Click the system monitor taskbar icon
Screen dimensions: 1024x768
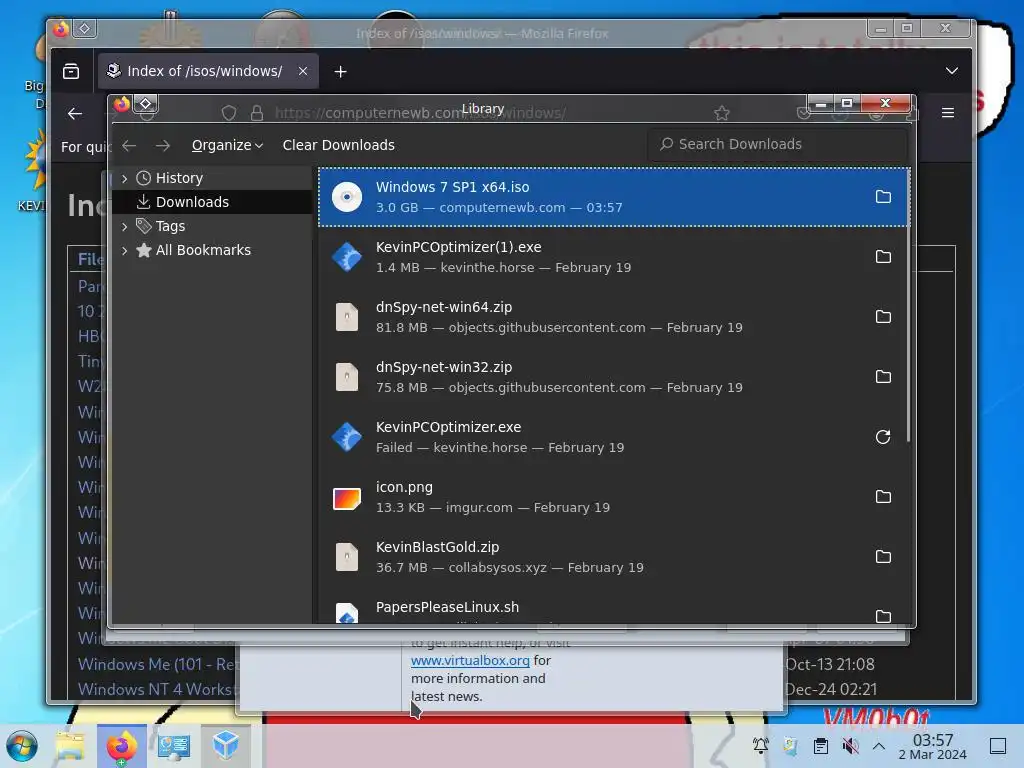(x=174, y=746)
